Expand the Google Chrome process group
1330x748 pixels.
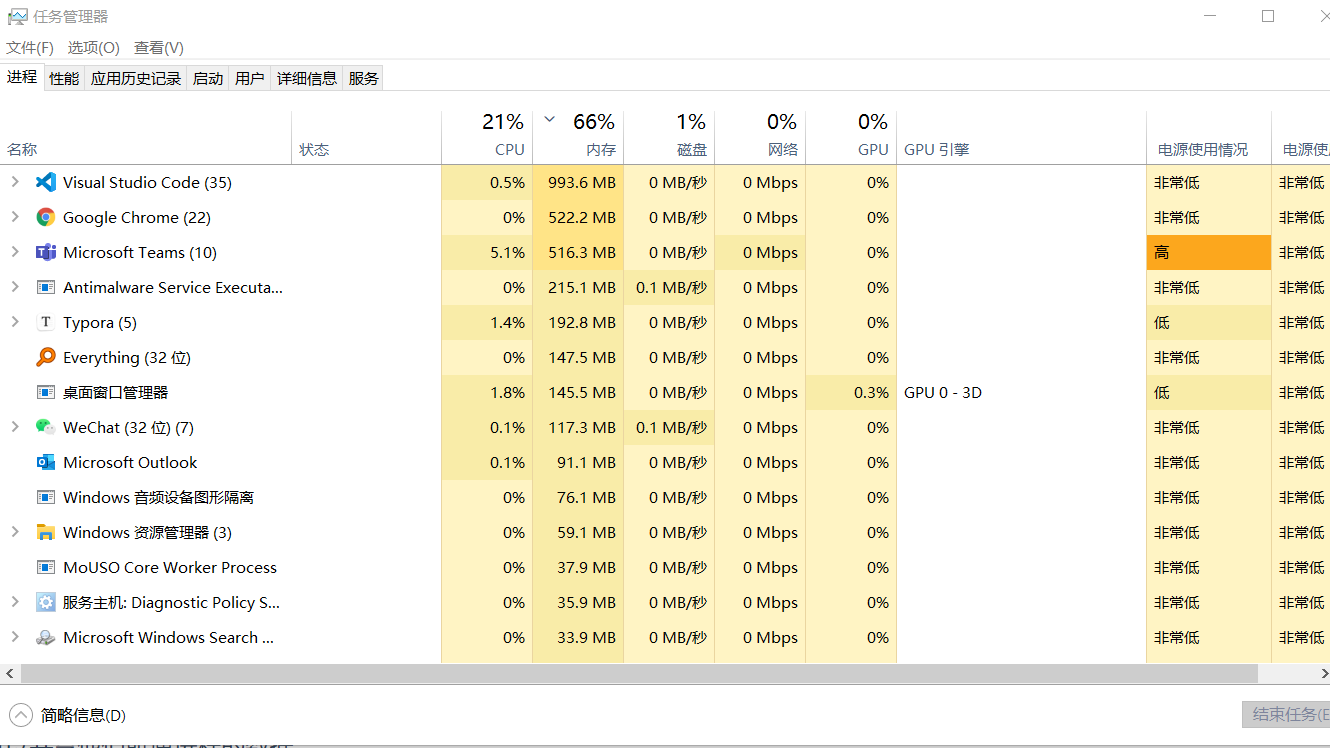[14, 217]
